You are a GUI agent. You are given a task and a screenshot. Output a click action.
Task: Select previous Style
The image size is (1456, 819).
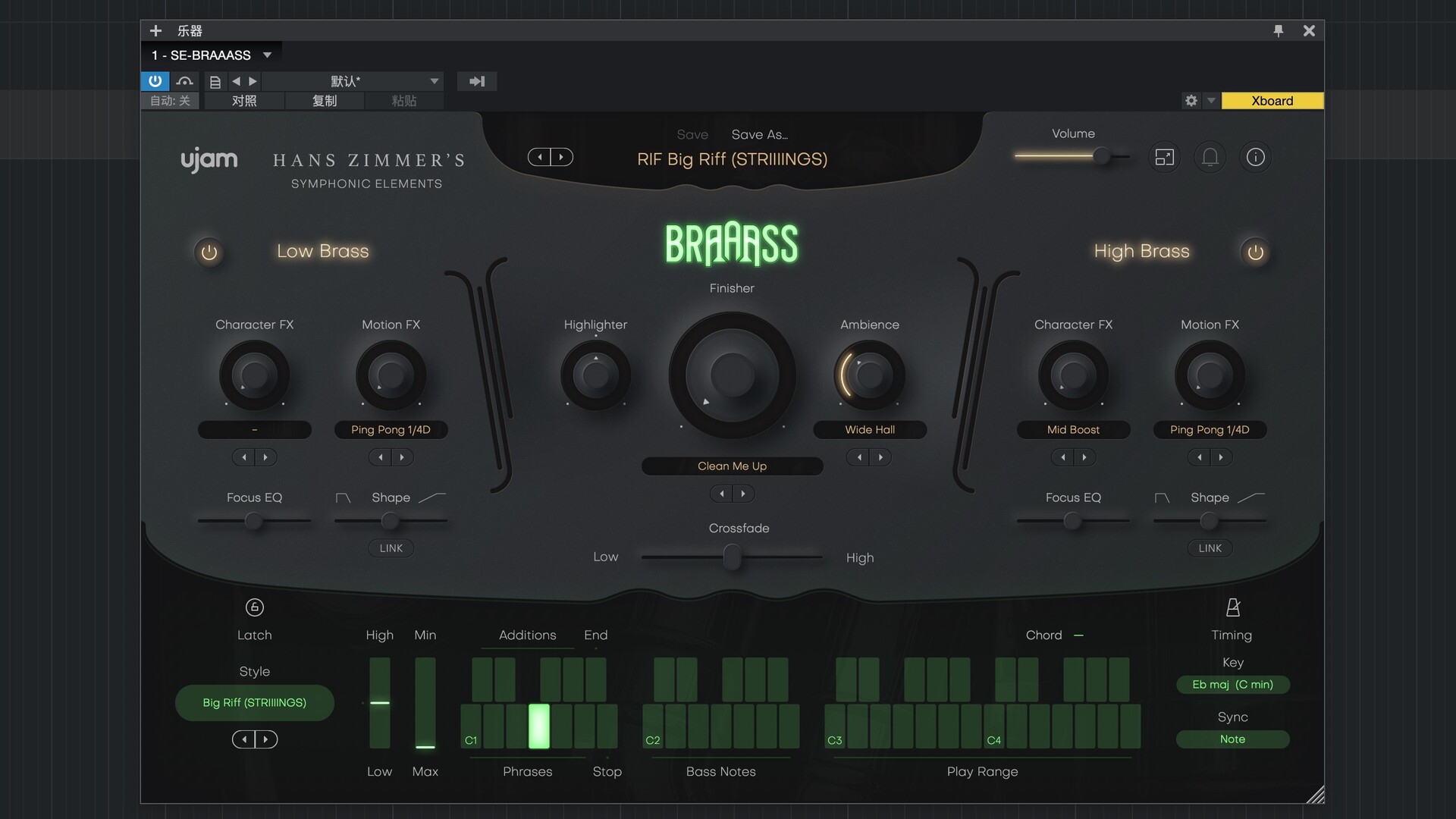pos(243,739)
